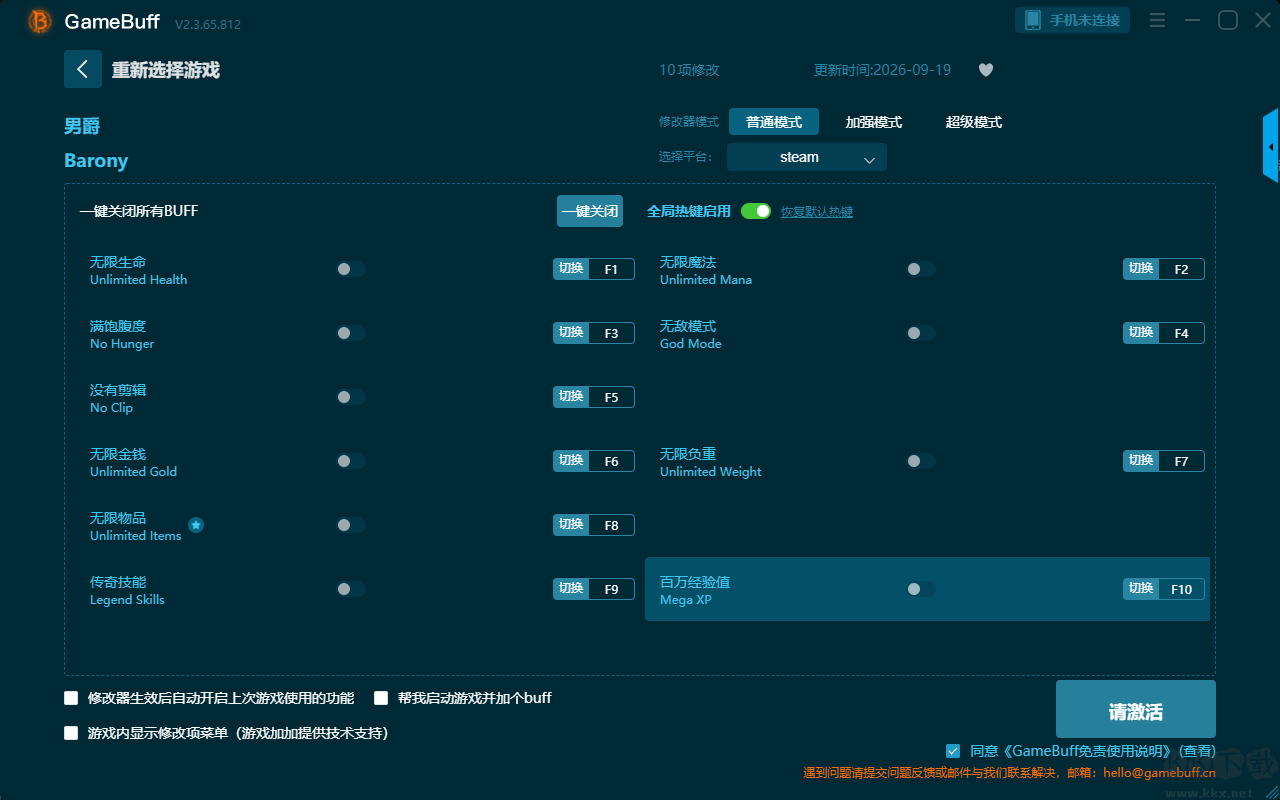Click the 一键关闭所有BUFF label
The image size is (1280, 800).
[139, 211]
